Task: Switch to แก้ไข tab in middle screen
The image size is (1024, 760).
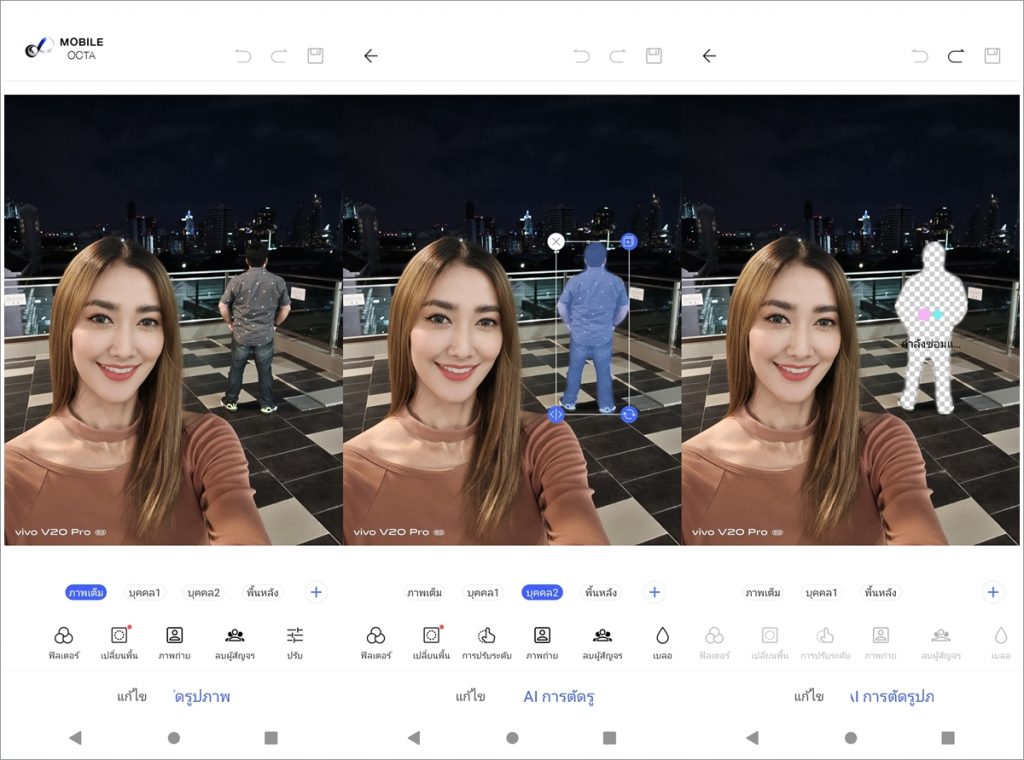Action: (x=470, y=697)
